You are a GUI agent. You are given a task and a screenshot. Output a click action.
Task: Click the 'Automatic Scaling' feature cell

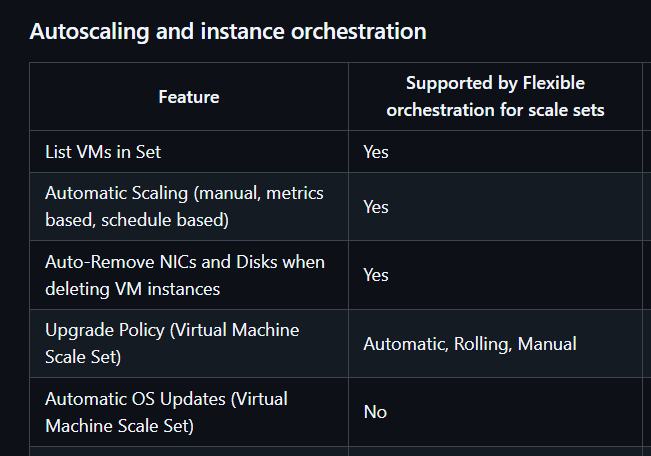click(x=184, y=206)
